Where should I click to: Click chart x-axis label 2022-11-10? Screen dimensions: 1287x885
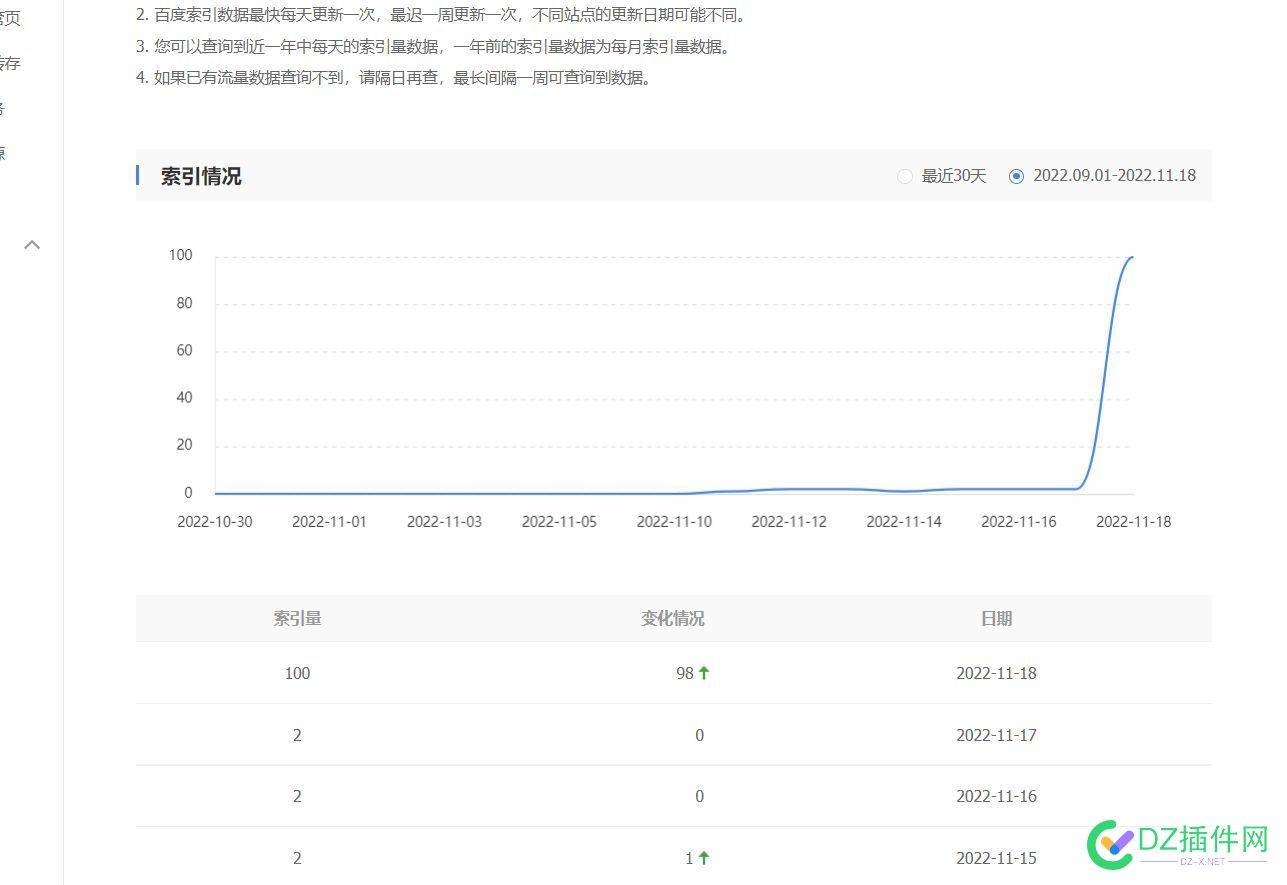coord(674,522)
